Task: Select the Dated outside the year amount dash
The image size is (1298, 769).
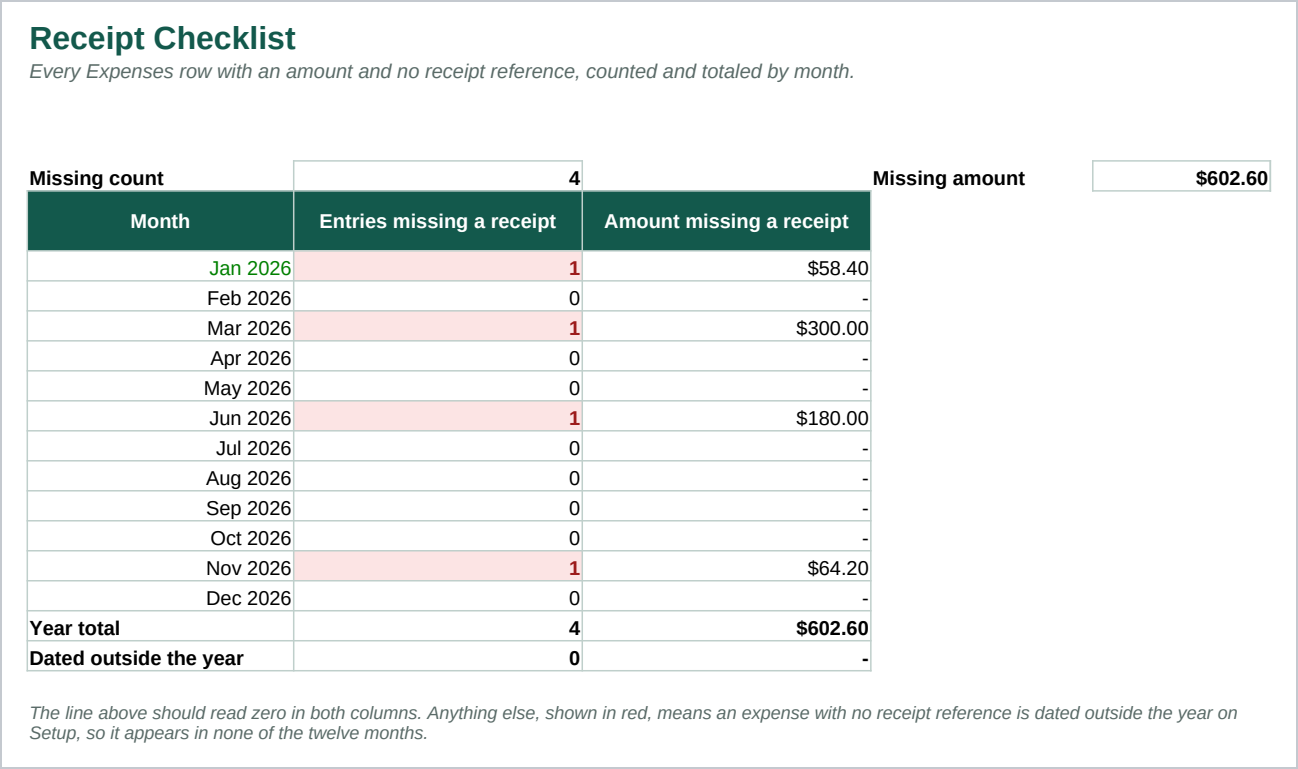Action: pos(726,657)
